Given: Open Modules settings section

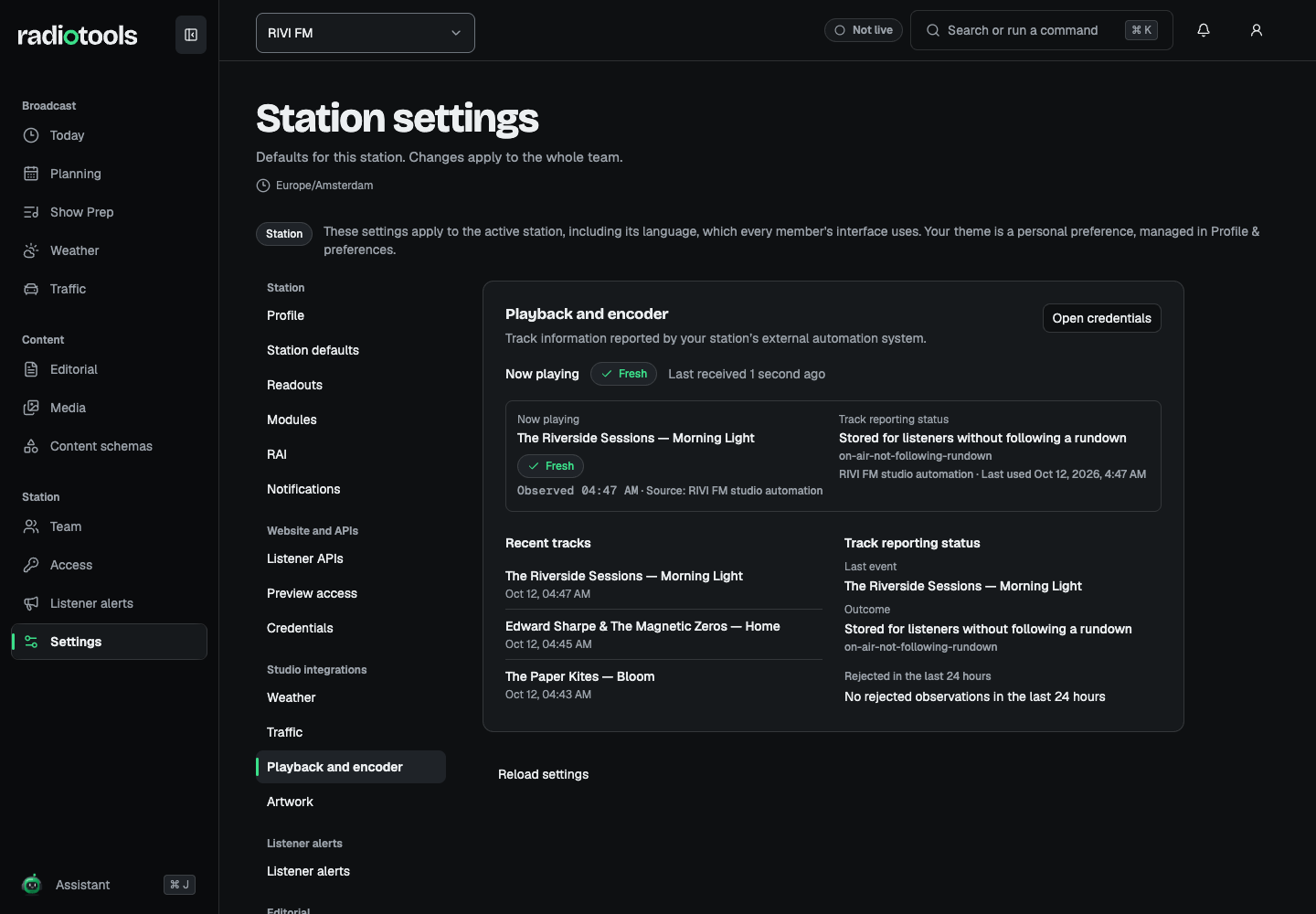Looking at the screenshot, I should [x=351, y=420].
